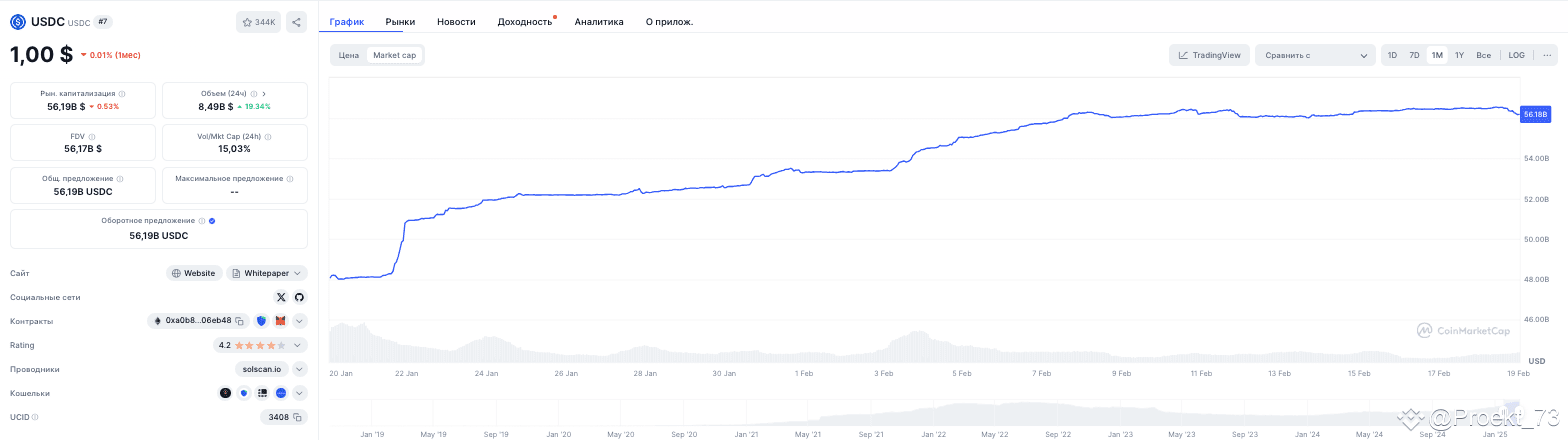Add token to MetaMask via fox icon

(x=281, y=321)
